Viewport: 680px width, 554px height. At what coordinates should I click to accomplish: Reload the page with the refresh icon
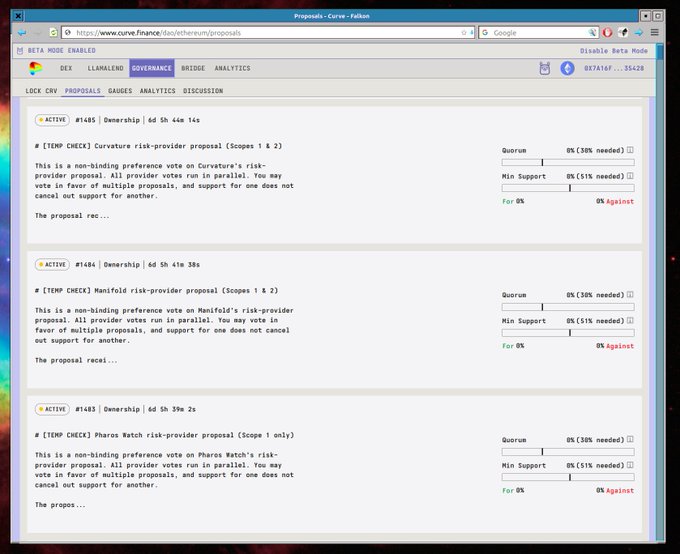(x=53, y=33)
